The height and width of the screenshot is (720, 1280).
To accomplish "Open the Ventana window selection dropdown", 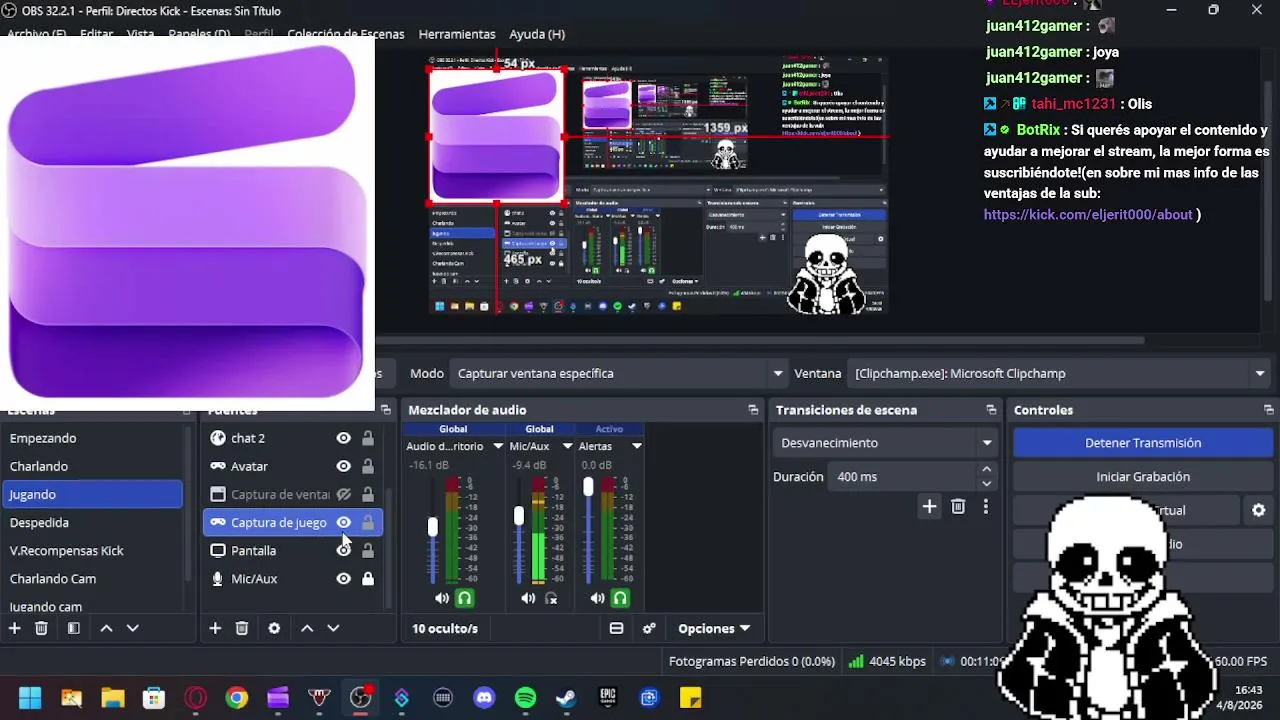I will pos(1058,373).
